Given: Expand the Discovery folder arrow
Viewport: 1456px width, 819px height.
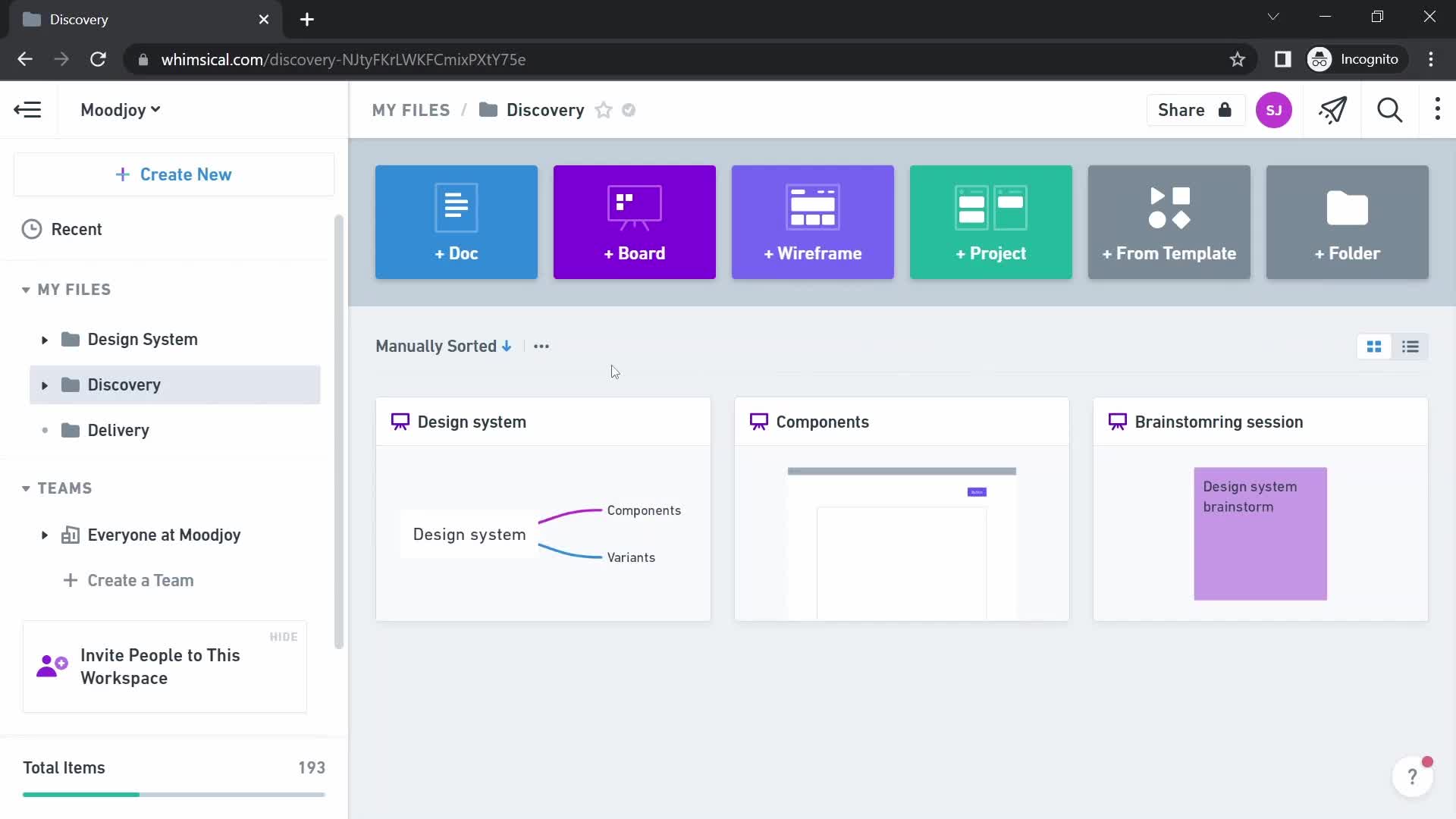Looking at the screenshot, I should point(45,385).
